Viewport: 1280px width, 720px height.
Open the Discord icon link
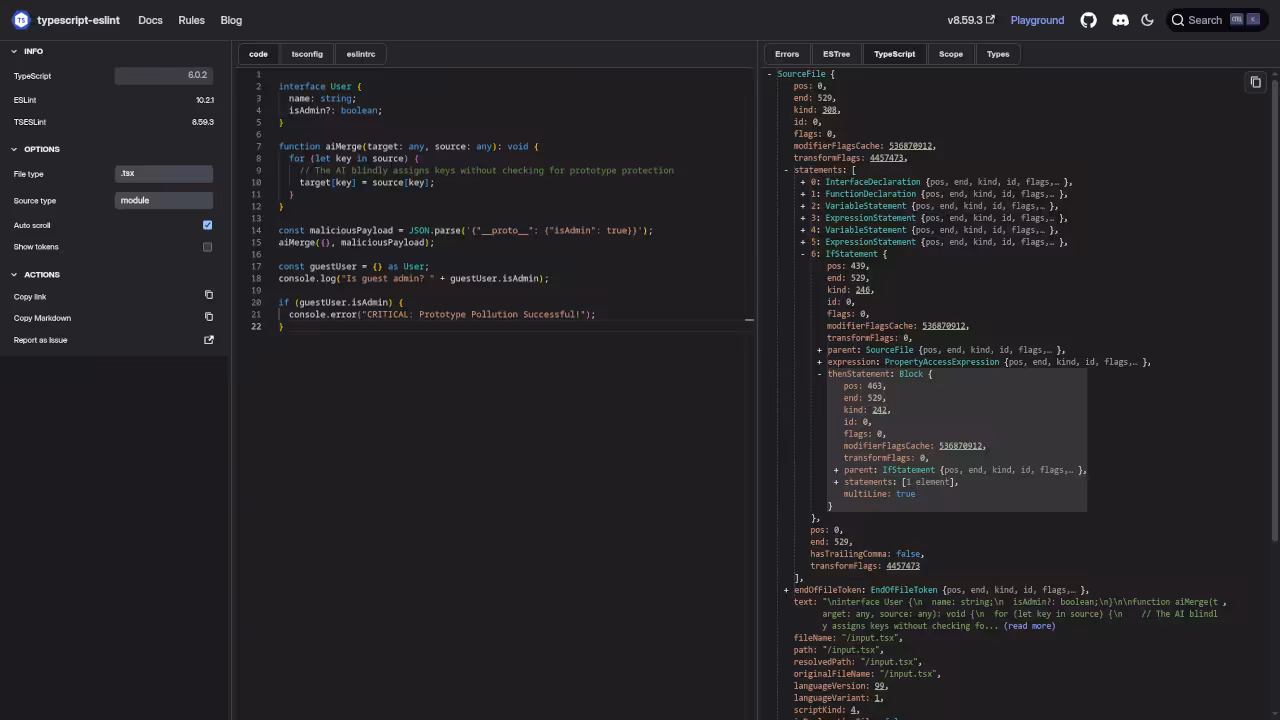pyautogui.click(x=1120, y=20)
